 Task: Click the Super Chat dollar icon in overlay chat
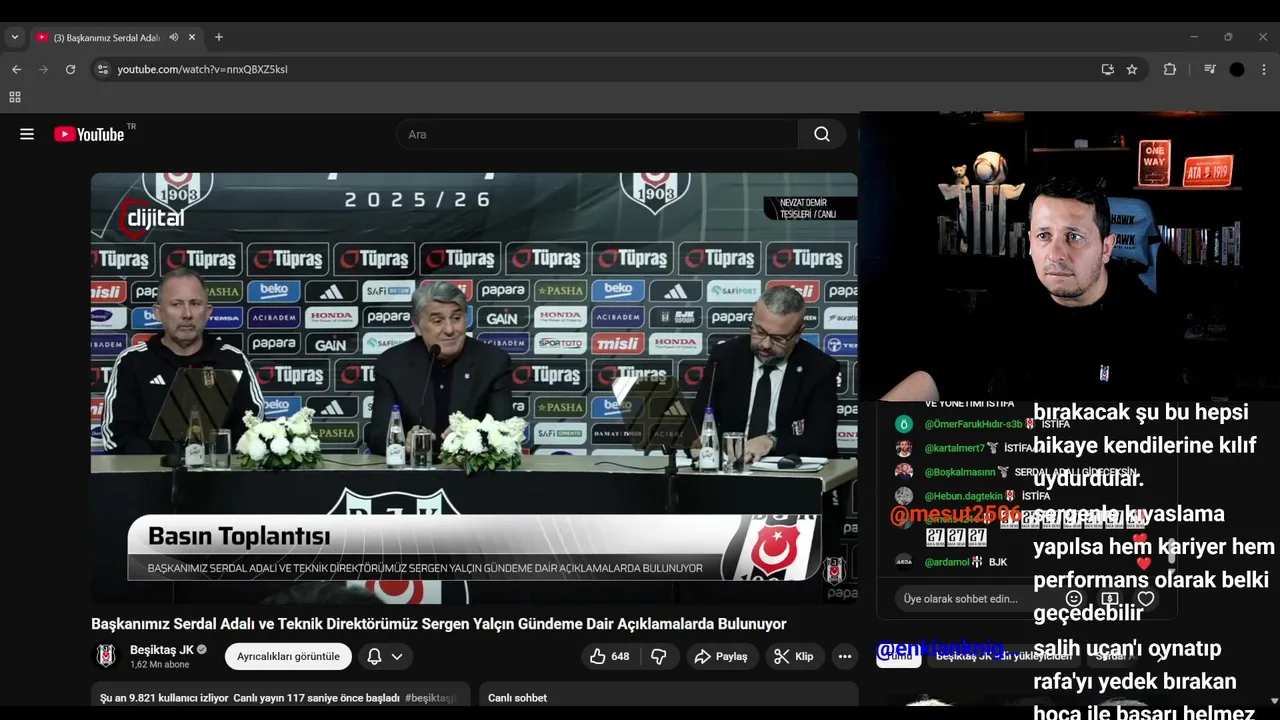point(1109,599)
